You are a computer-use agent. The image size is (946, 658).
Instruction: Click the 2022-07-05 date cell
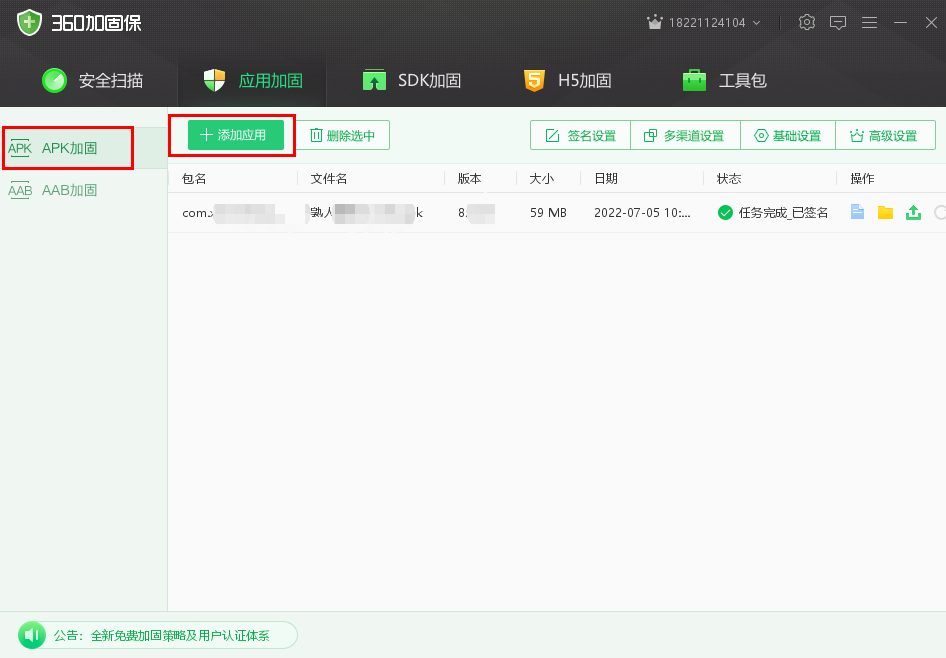tap(643, 212)
